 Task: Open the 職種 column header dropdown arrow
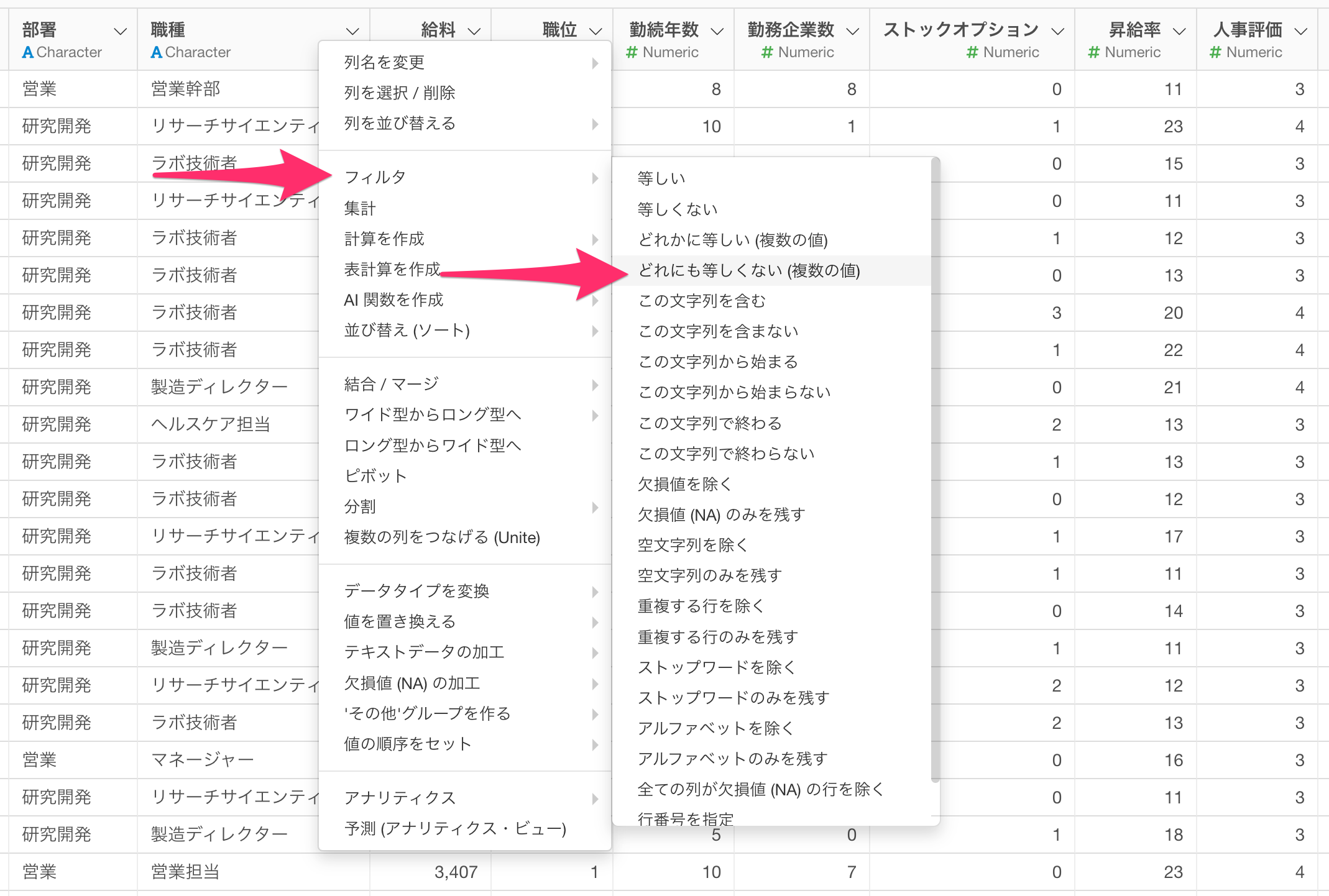tap(352, 31)
